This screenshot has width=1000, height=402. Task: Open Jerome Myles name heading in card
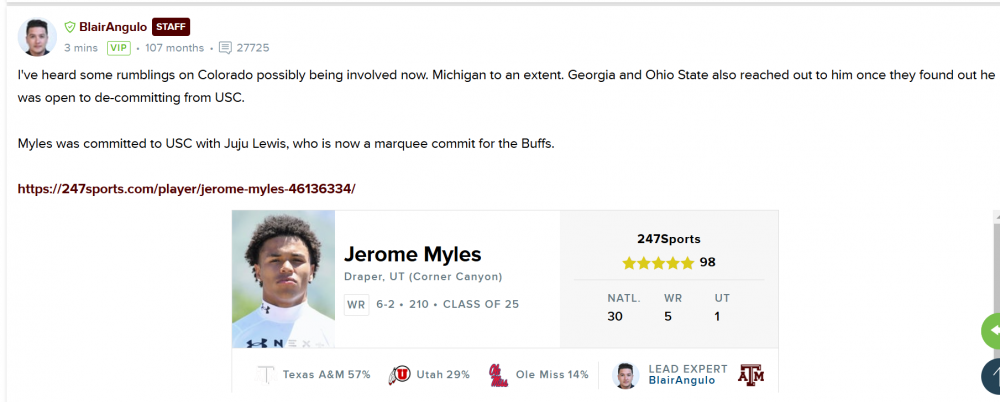[412, 254]
